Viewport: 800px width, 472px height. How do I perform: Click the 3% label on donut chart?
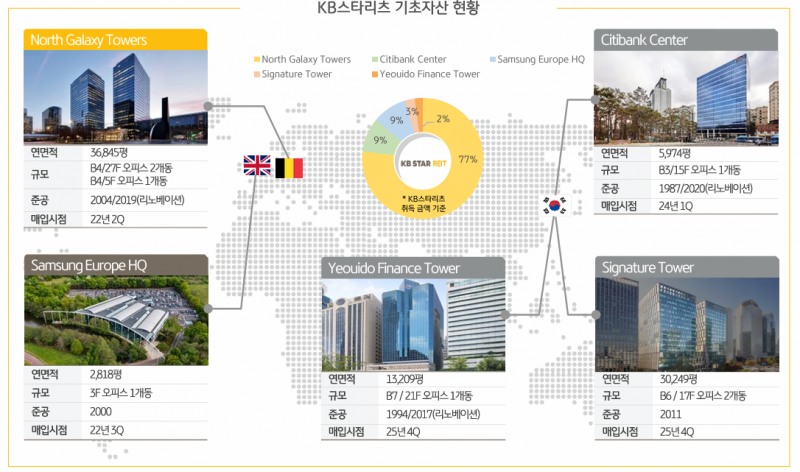point(412,111)
